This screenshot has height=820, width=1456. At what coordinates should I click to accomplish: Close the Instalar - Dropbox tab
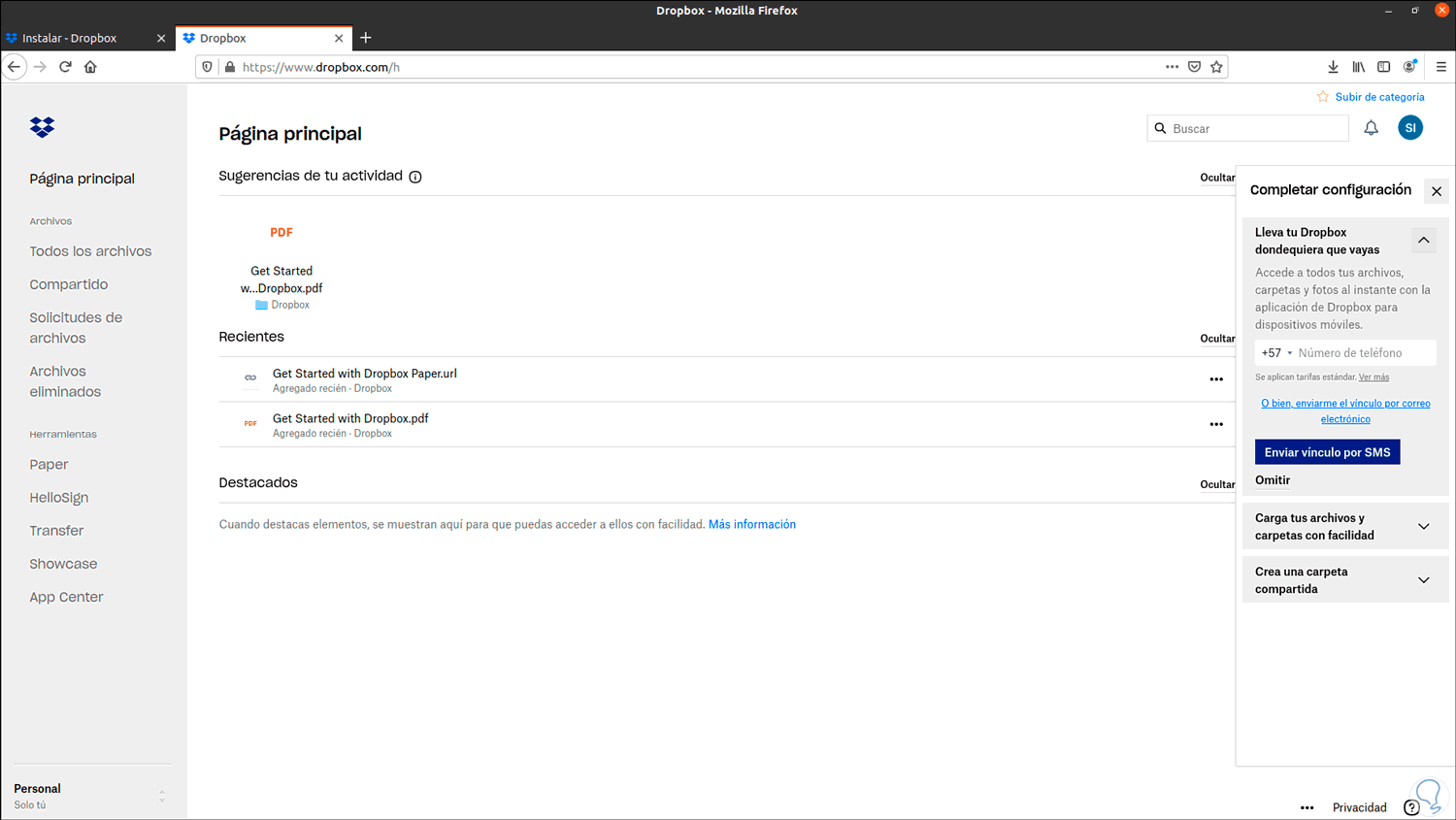(x=161, y=39)
